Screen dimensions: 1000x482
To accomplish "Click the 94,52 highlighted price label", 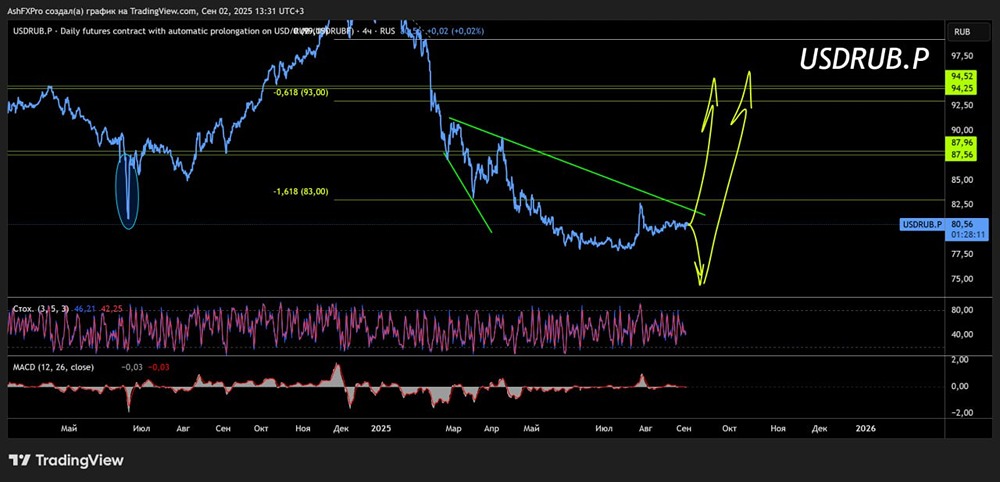I will tap(960, 76).
